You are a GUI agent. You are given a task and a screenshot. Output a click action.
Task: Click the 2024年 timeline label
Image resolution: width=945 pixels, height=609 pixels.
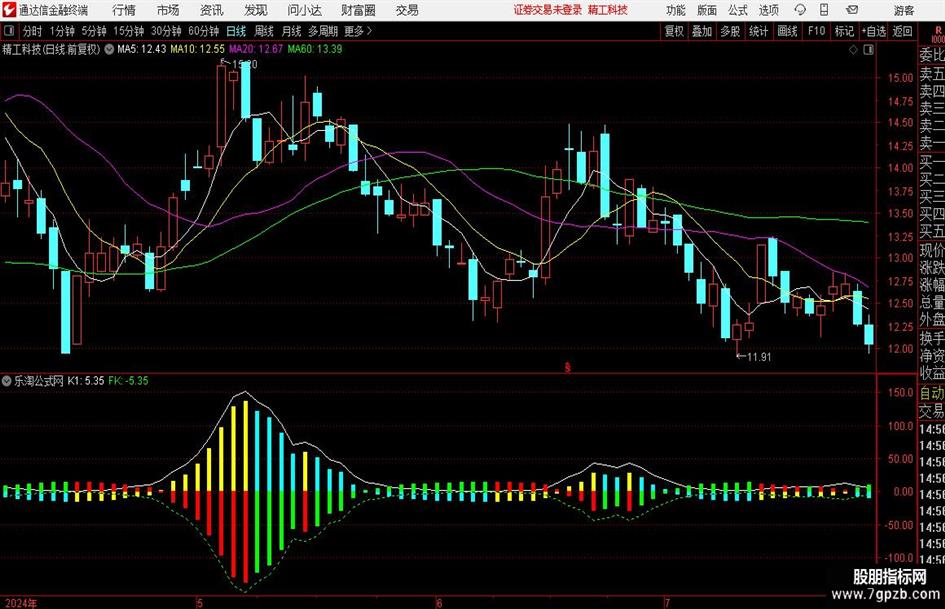[x=20, y=603]
